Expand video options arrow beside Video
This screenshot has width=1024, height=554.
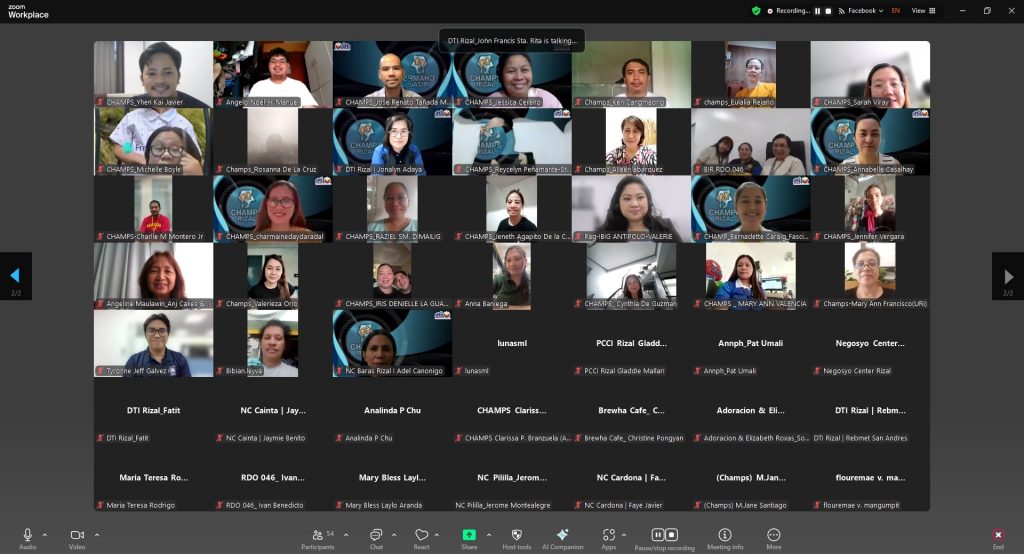97,534
